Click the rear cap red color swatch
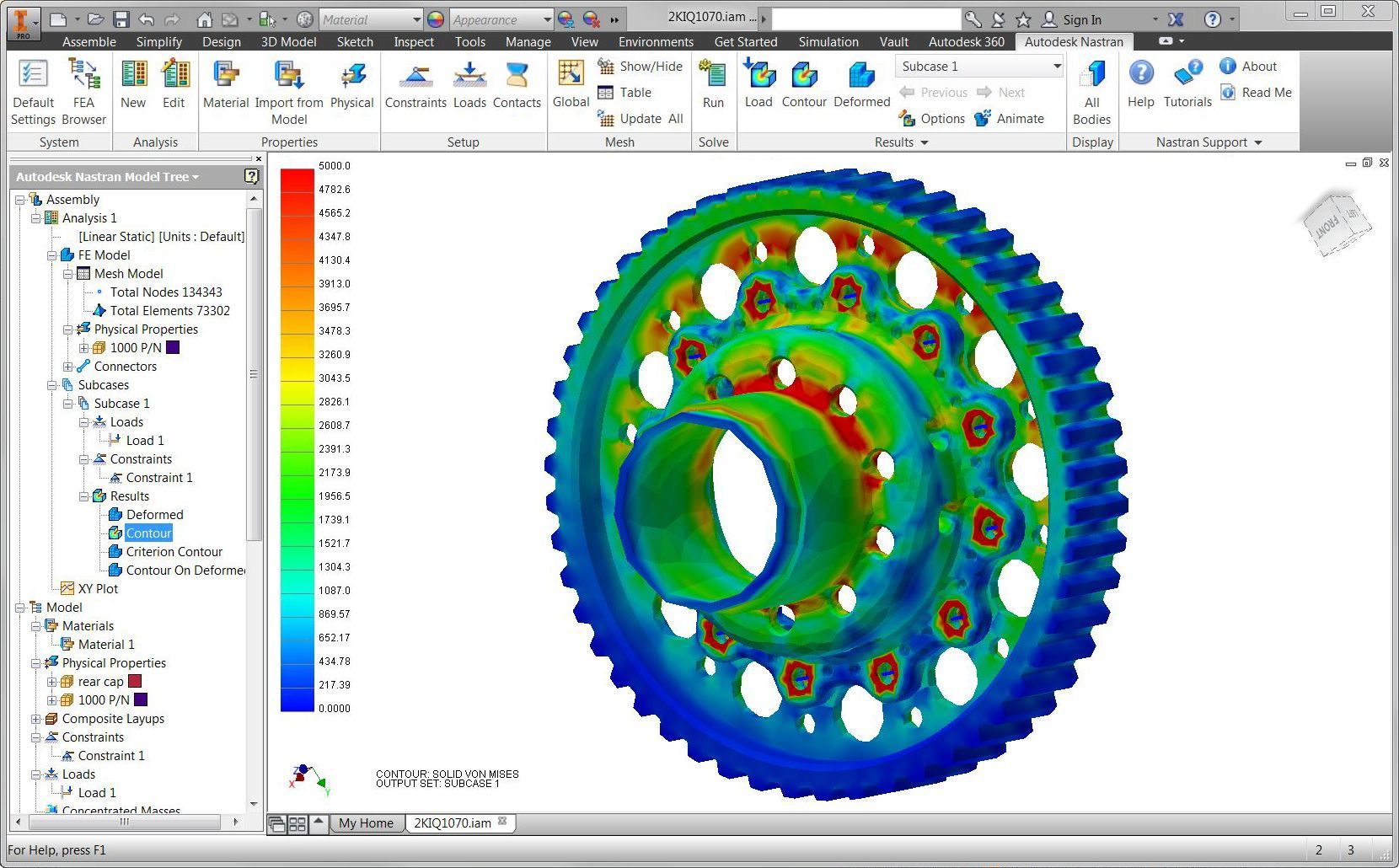Image resolution: width=1399 pixels, height=868 pixels. (135, 681)
